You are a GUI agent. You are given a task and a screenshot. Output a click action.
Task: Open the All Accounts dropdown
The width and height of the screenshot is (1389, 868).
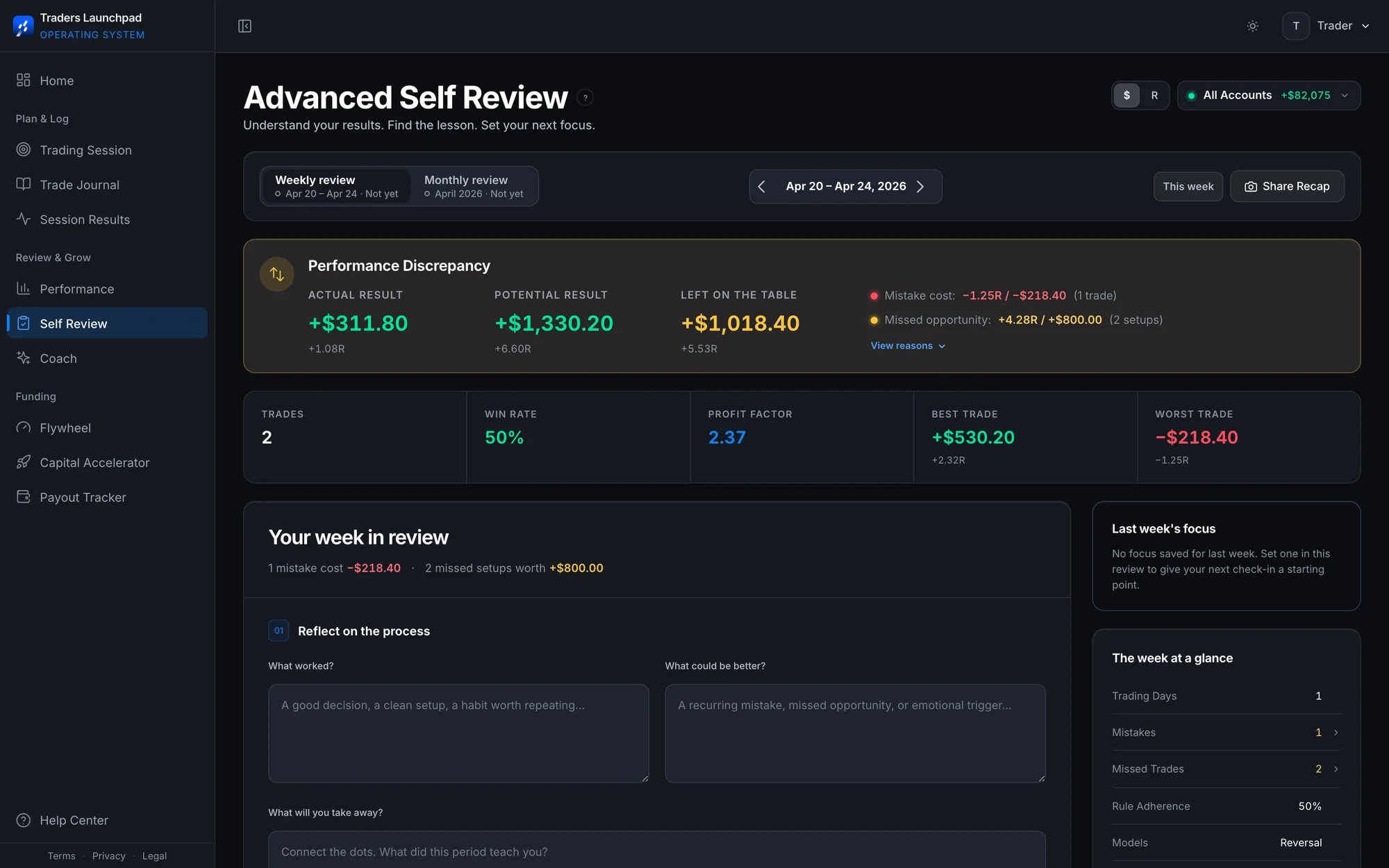1269,95
